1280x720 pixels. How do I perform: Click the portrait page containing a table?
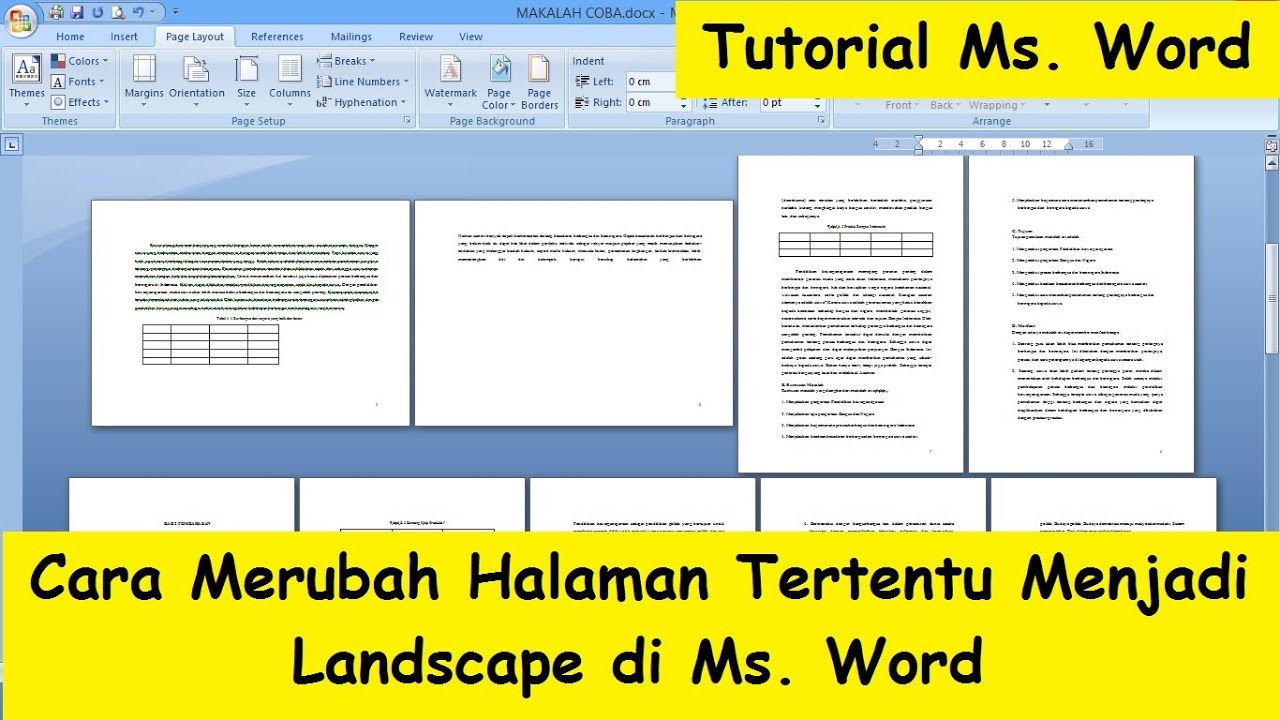(x=851, y=314)
